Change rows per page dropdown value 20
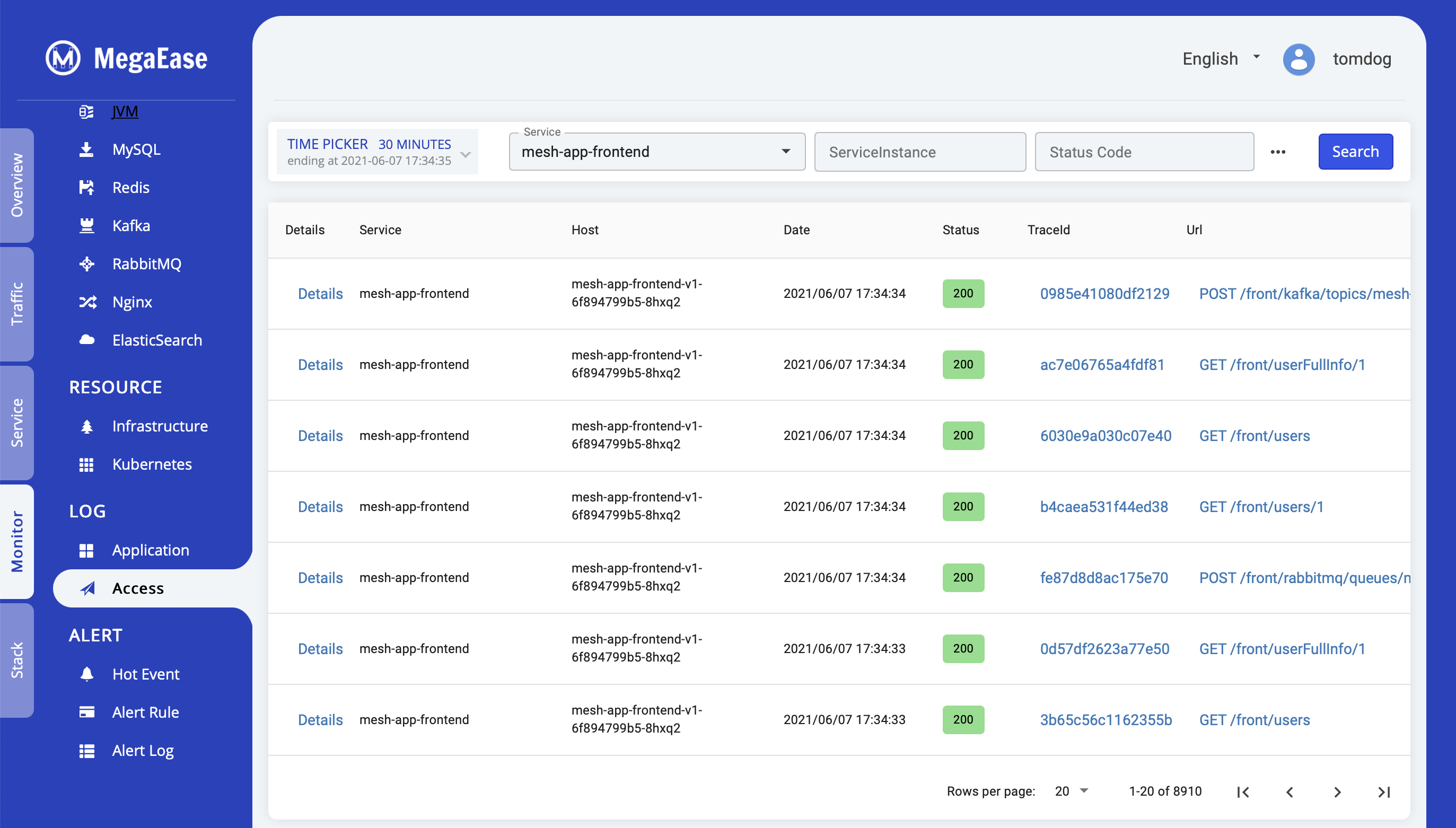Screen dimensions: 1456x828 coord(1072,791)
